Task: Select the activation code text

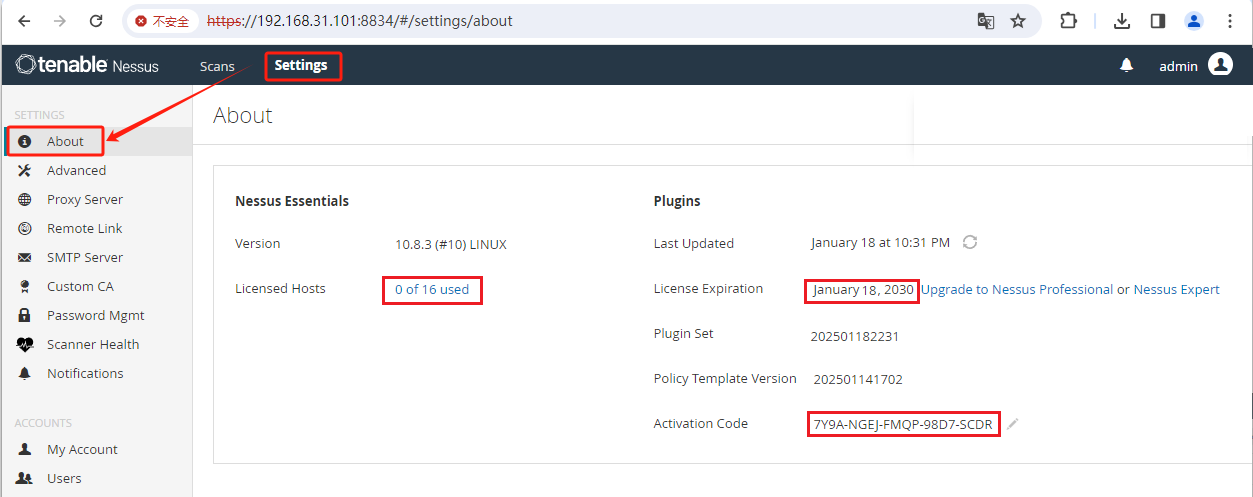Action: [x=903, y=424]
